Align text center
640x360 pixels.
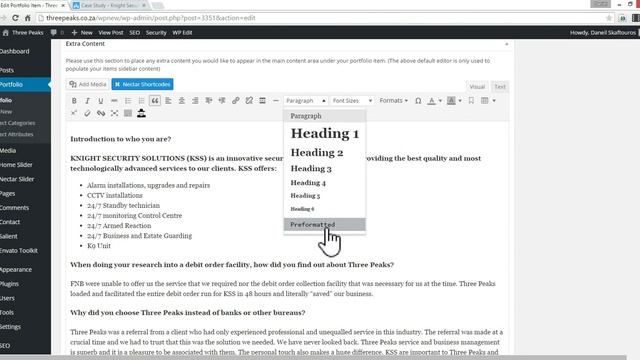[x=182, y=101]
